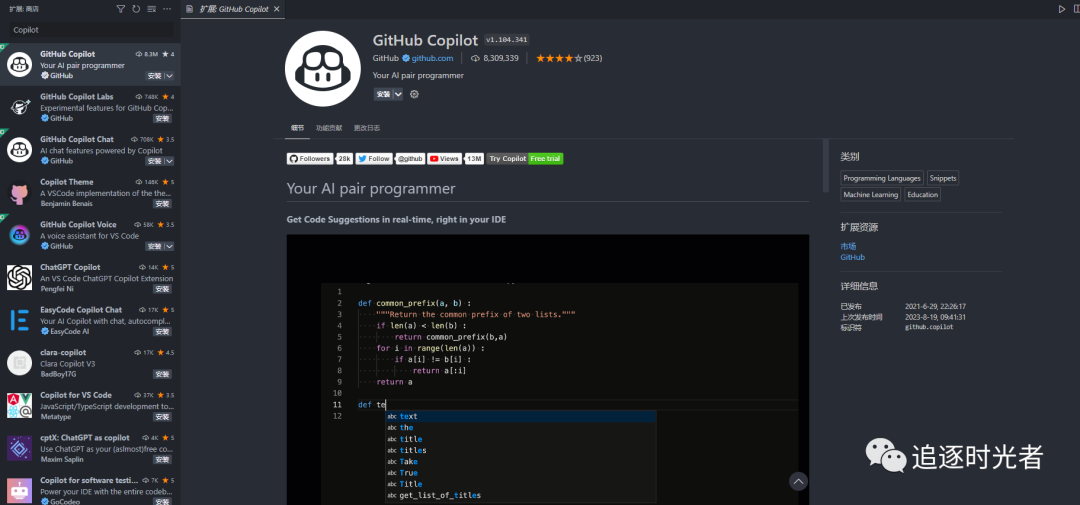Image resolution: width=1080 pixels, height=505 pixels.
Task: Open the extensions filter funnel icon
Action: 121,9
